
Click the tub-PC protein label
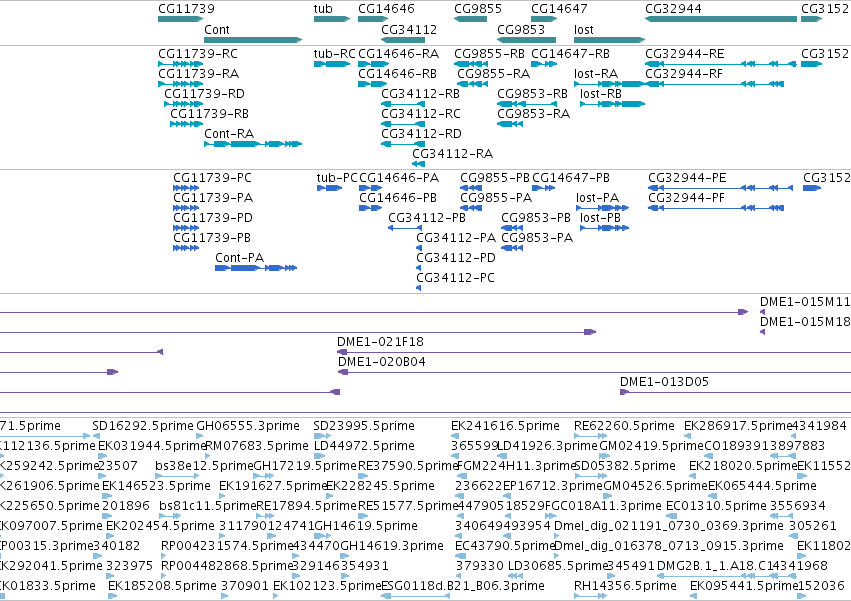[336, 178]
